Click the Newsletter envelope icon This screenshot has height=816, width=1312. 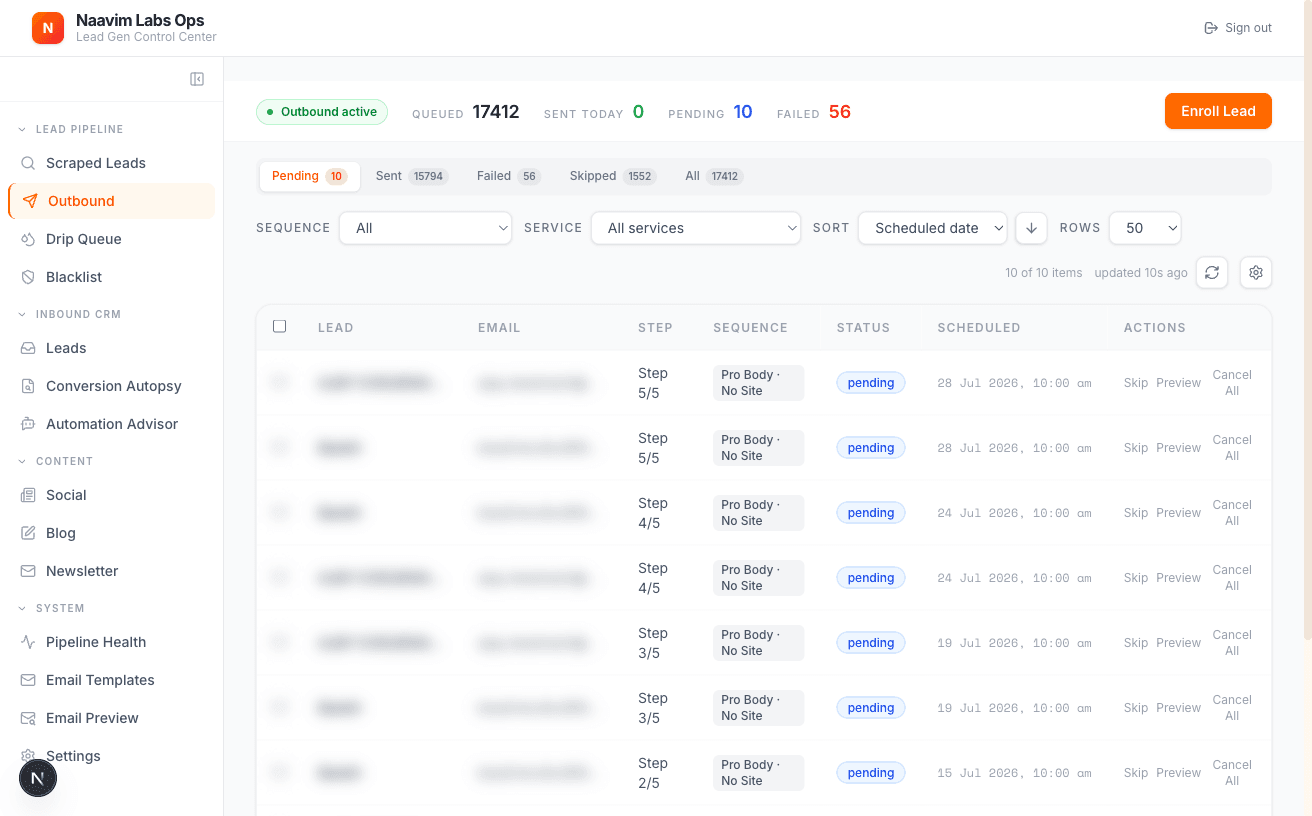[28, 571]
